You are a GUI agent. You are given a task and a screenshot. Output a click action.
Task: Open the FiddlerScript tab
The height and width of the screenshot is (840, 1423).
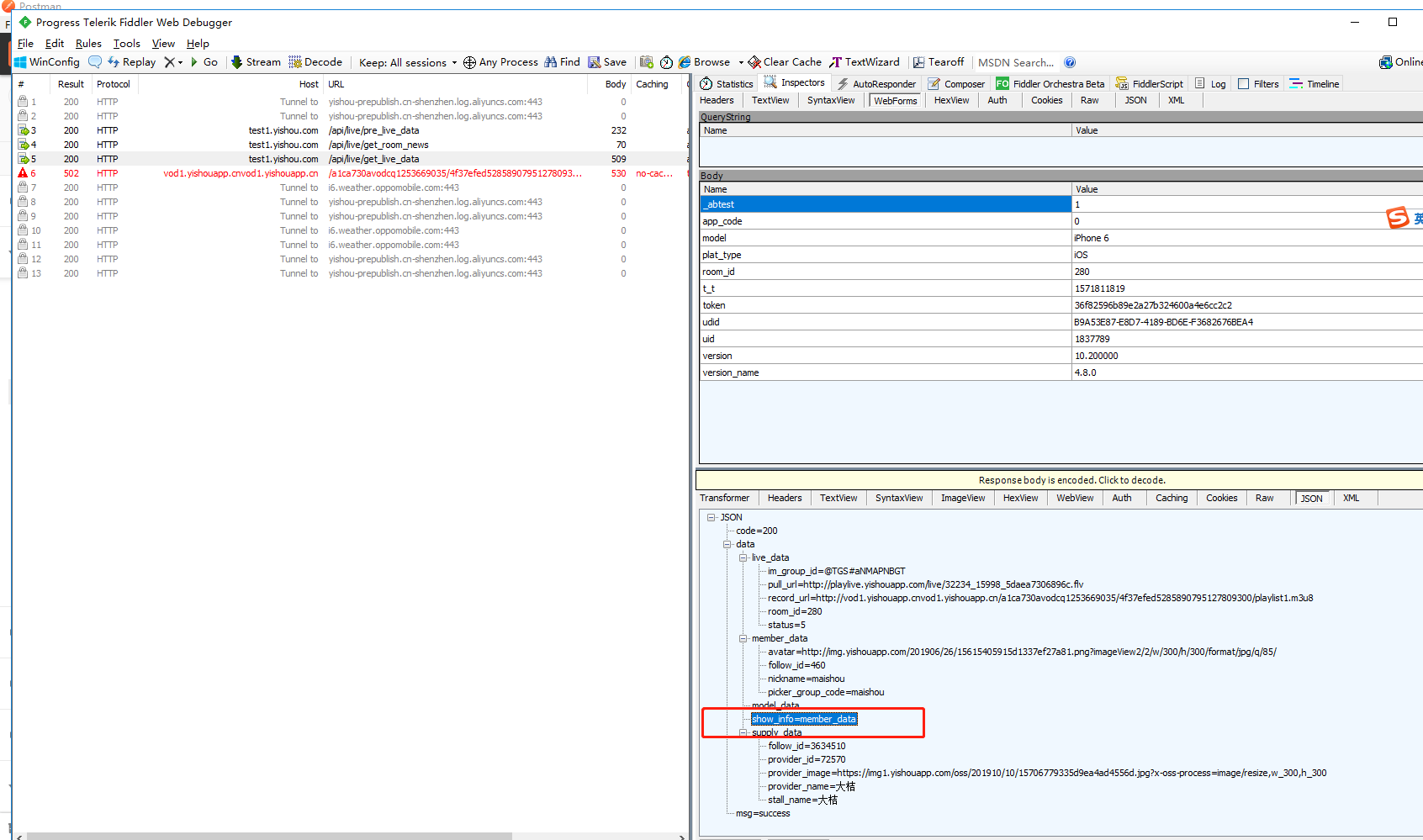coord(1150,84)
